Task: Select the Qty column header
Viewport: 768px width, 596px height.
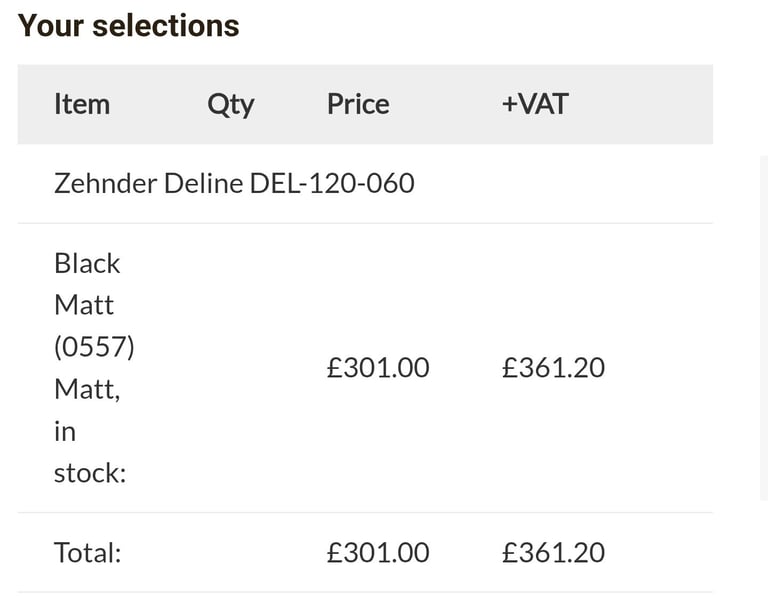Action: click(x=230, y=105)
